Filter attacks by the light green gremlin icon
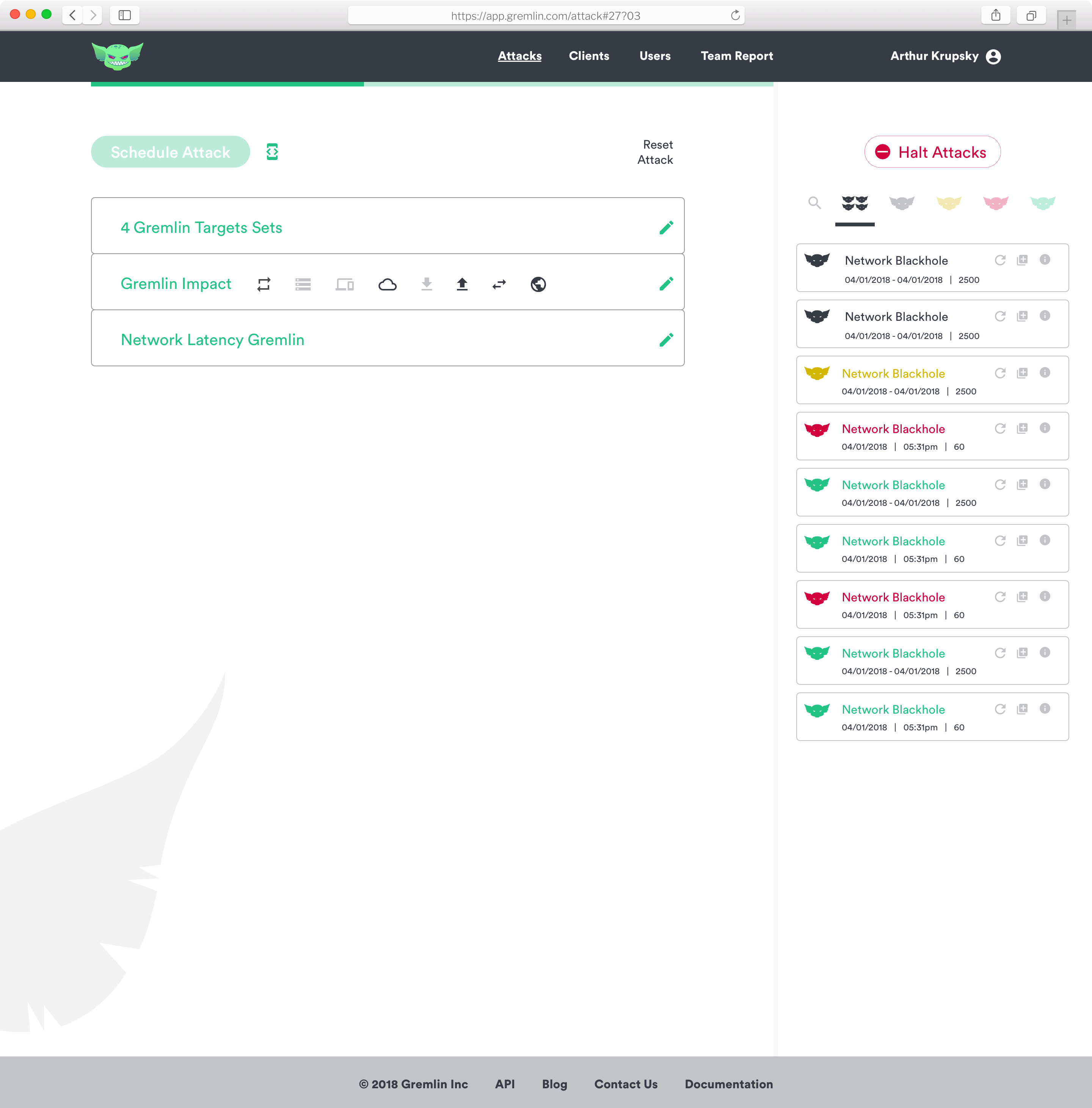Viewport: 1092px width, 1108px height. pos(1043,203)
